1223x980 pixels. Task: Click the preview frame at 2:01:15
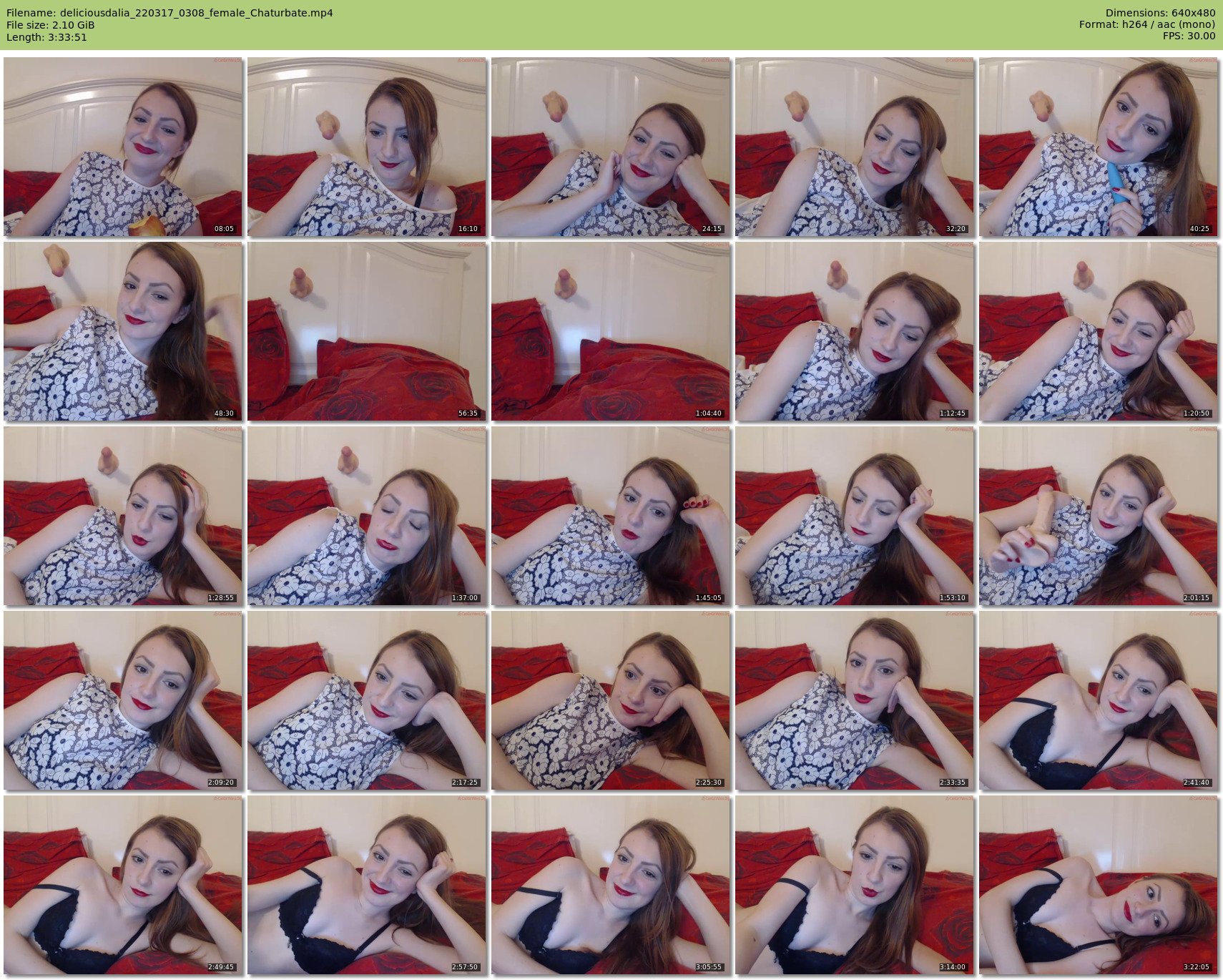coord(1099,516)
